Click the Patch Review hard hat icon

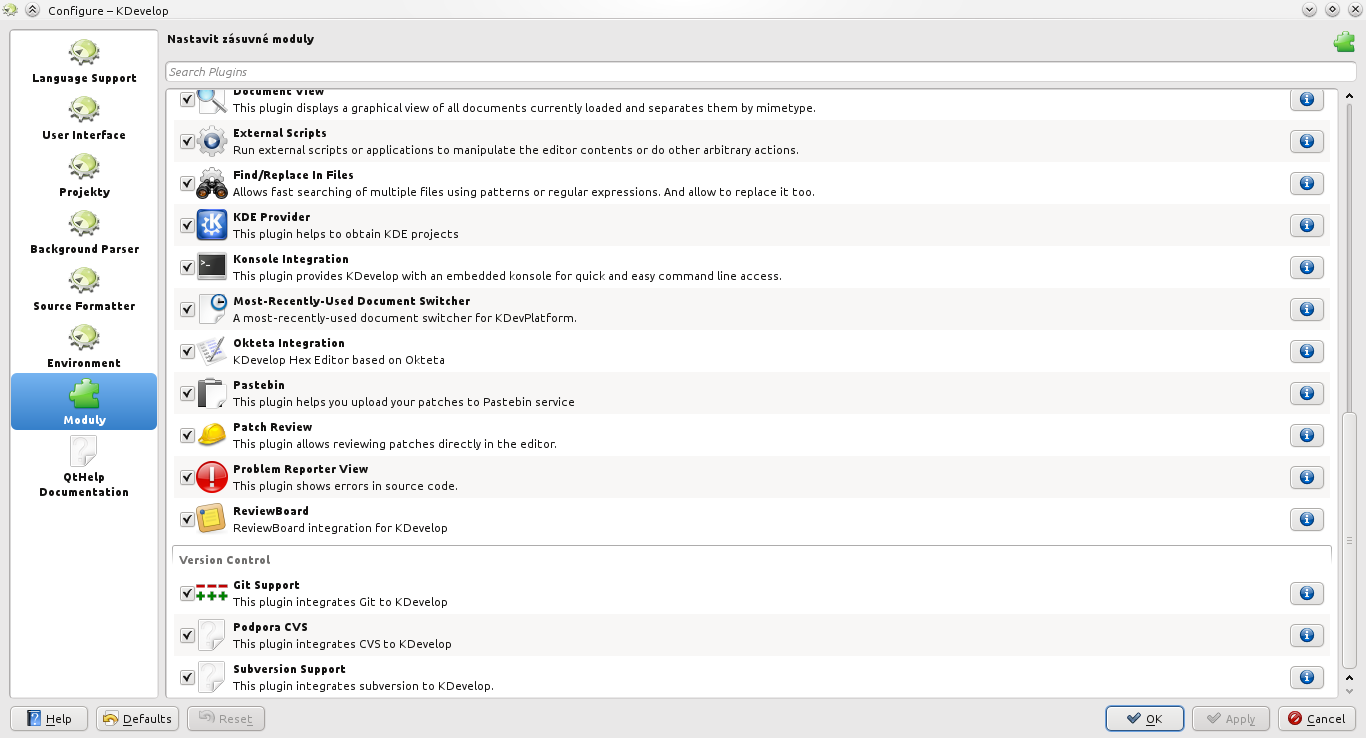coord(212,435)
